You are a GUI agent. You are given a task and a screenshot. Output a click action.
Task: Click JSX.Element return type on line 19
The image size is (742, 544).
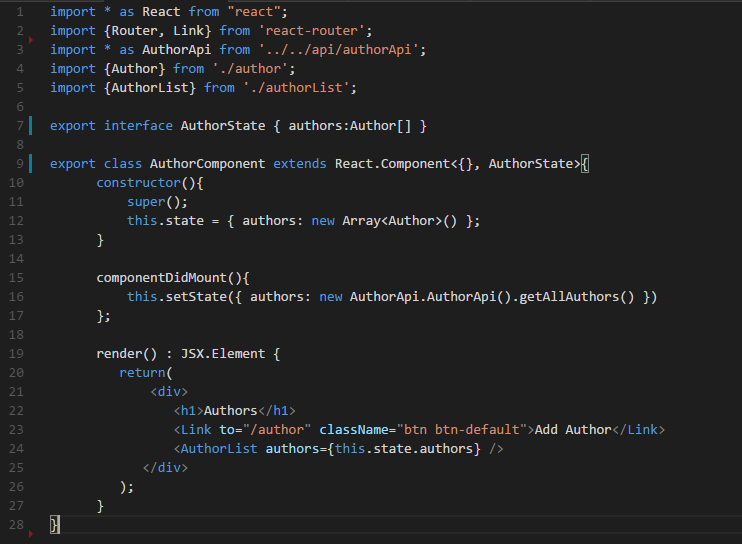(x=223, y=354)
